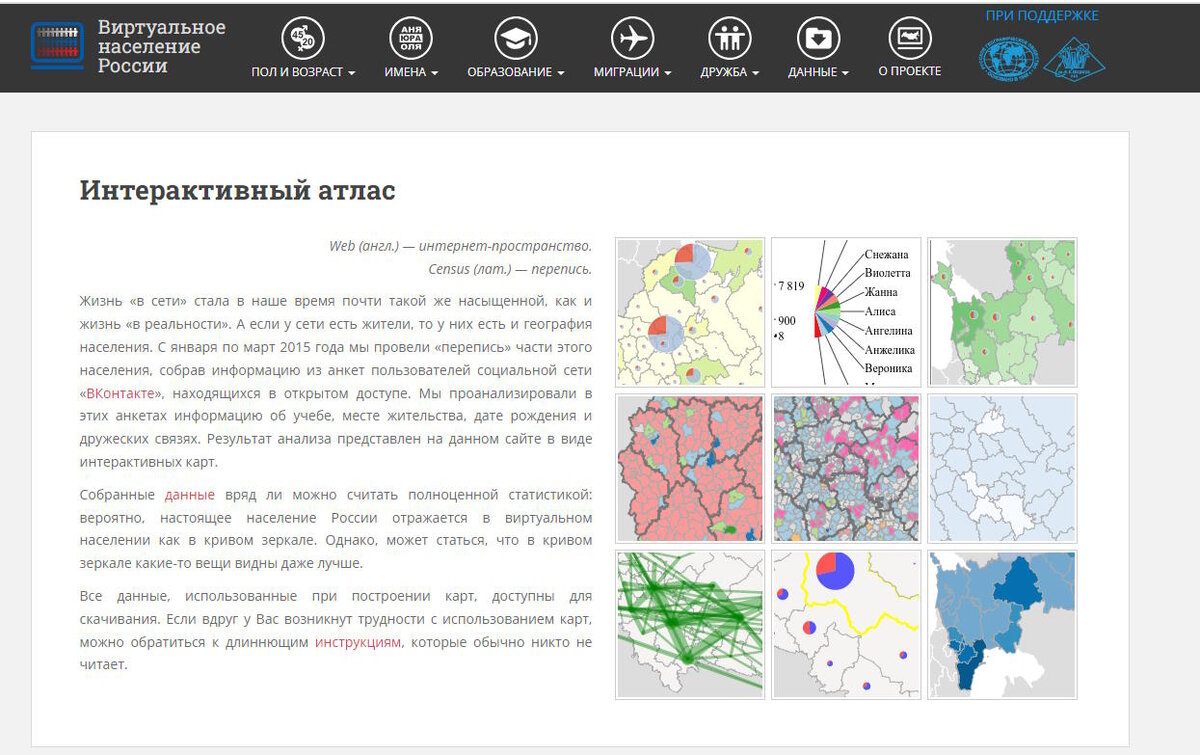This screenshot has height=755, width=1200.
Task: Click the Census (лат.) epigraph line
Action: click(x=510, y=269)
